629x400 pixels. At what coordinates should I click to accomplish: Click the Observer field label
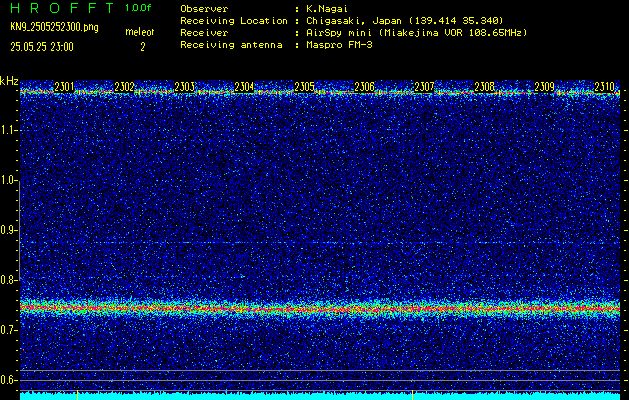204,8
